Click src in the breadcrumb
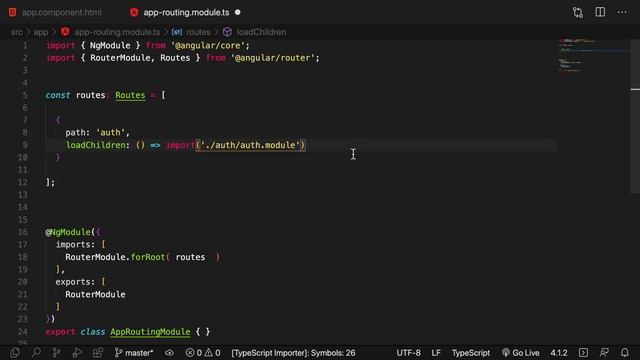 pos(17,32)
